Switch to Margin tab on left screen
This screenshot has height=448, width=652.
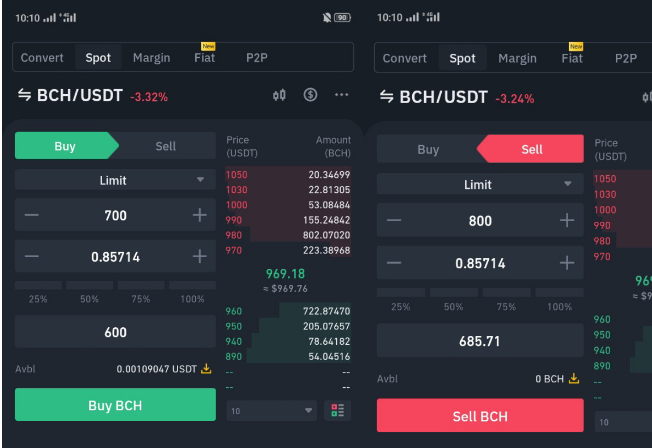click(151, 57)
